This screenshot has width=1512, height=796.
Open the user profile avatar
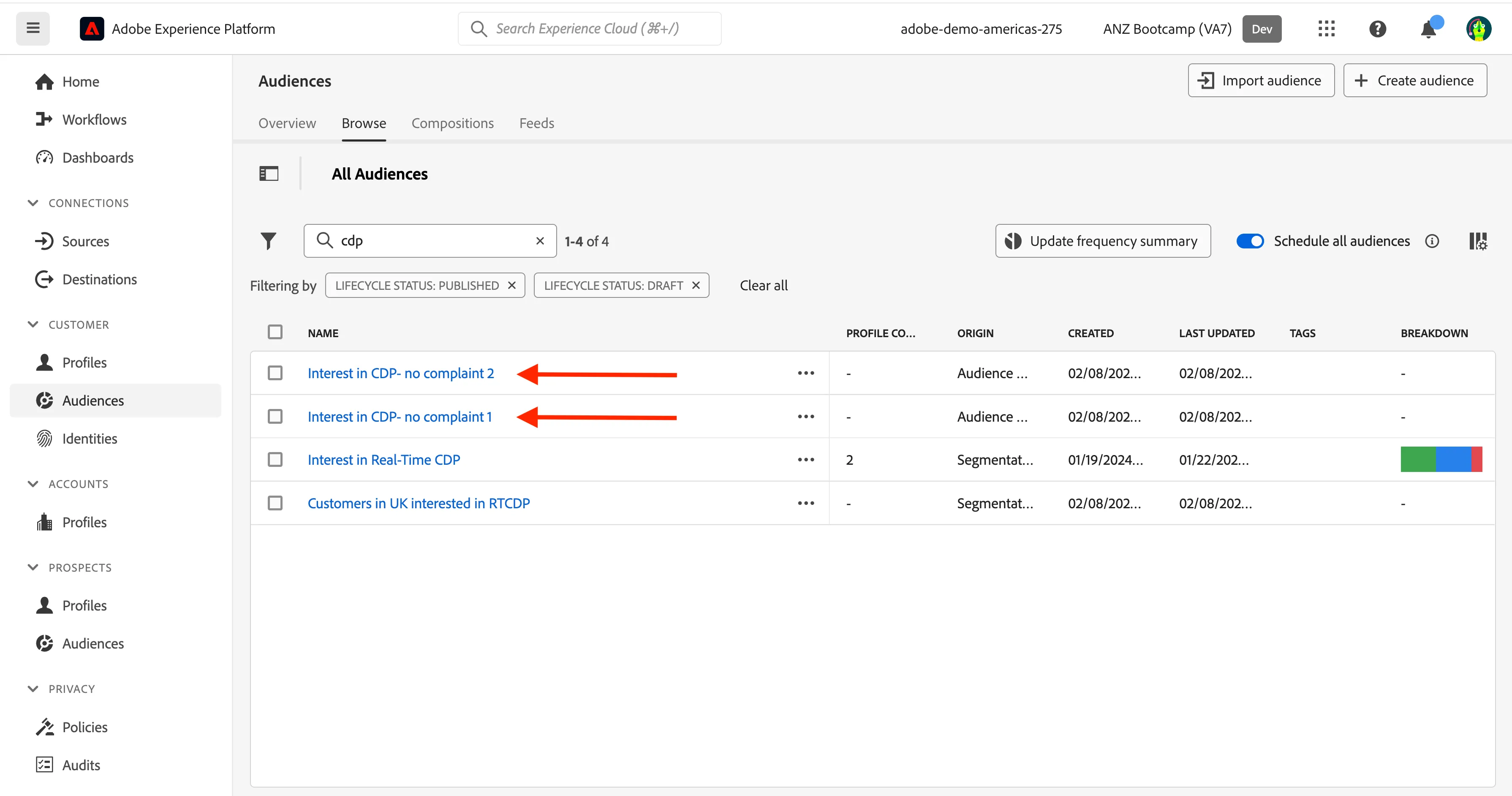[x=1479, y=29]
